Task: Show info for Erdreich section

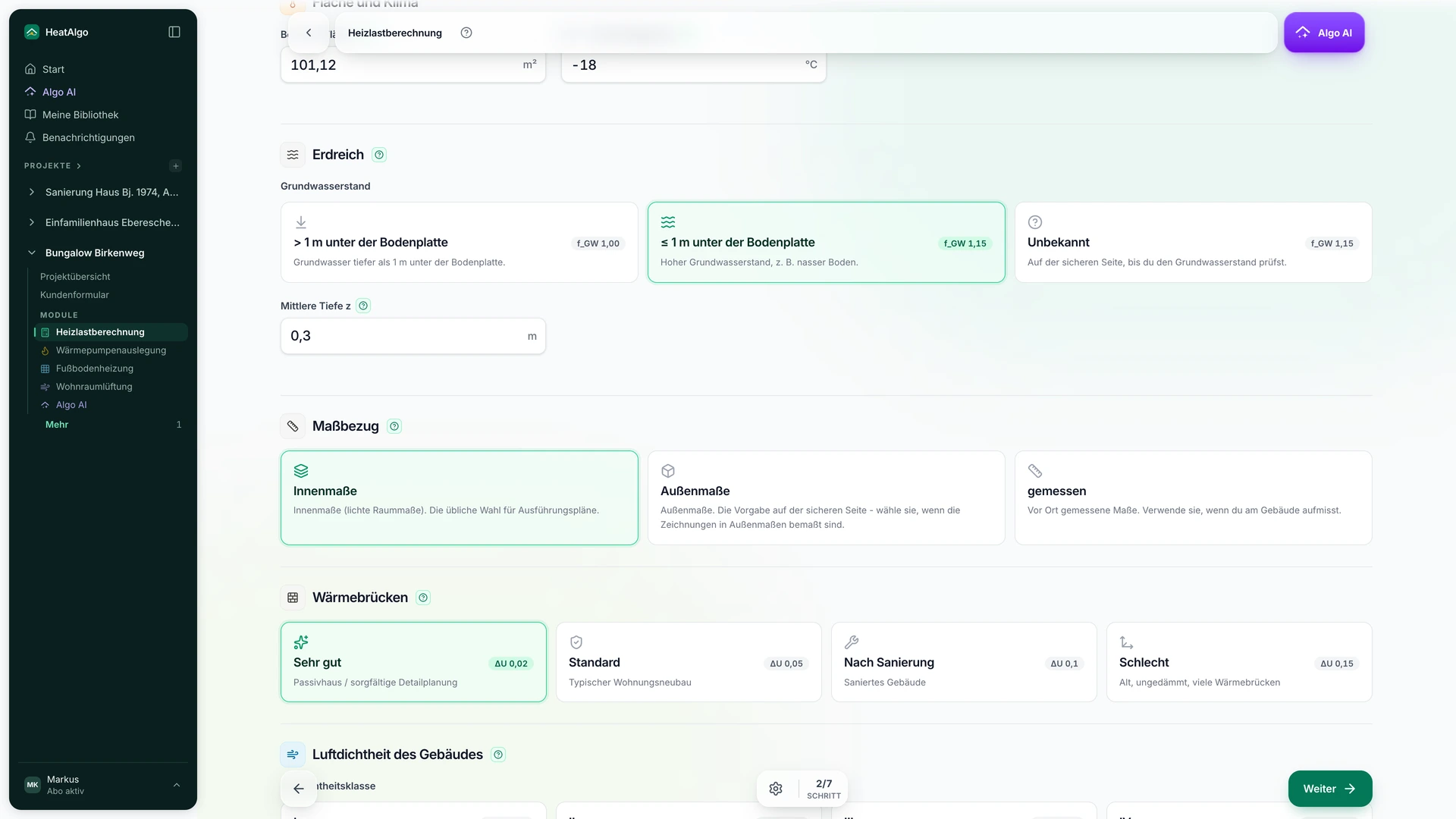Action: coord(380,155)
